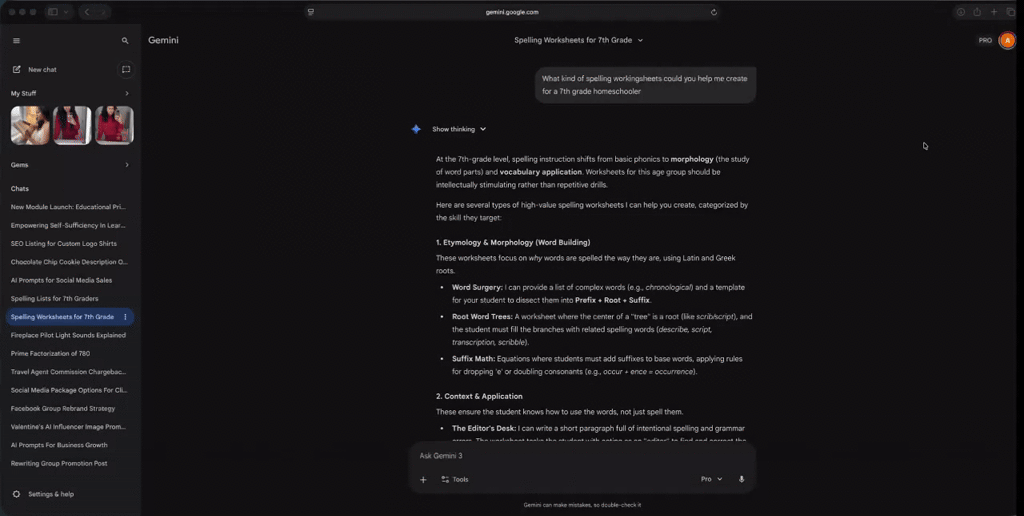Toggle the Safari sidebar panel

click(x=52, y=12)
